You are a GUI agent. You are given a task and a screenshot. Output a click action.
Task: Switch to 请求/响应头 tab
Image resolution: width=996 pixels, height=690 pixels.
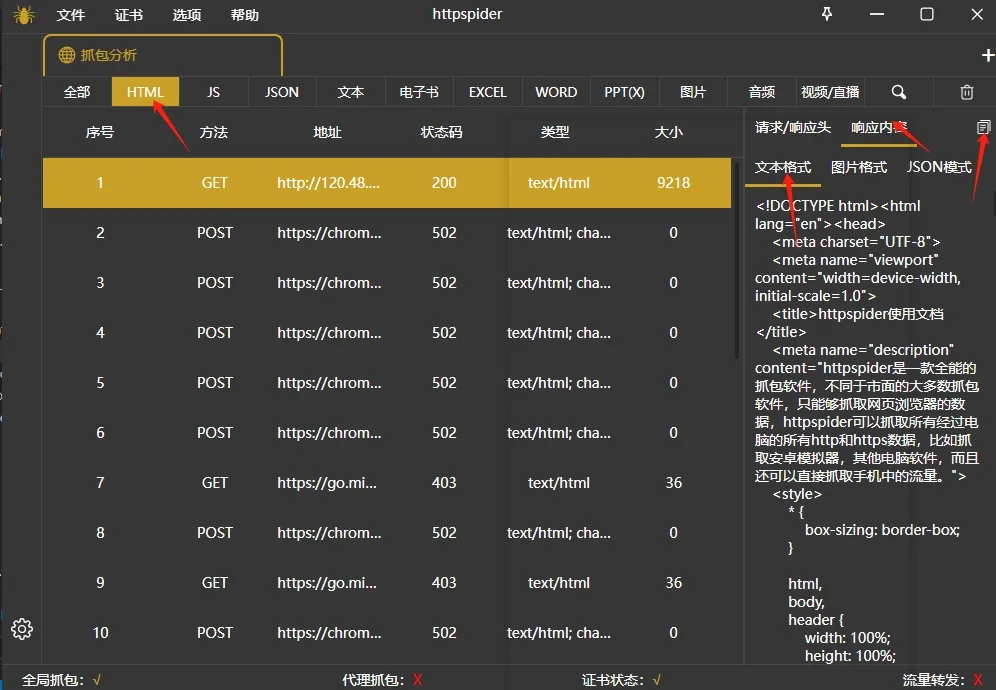[793, 128]
